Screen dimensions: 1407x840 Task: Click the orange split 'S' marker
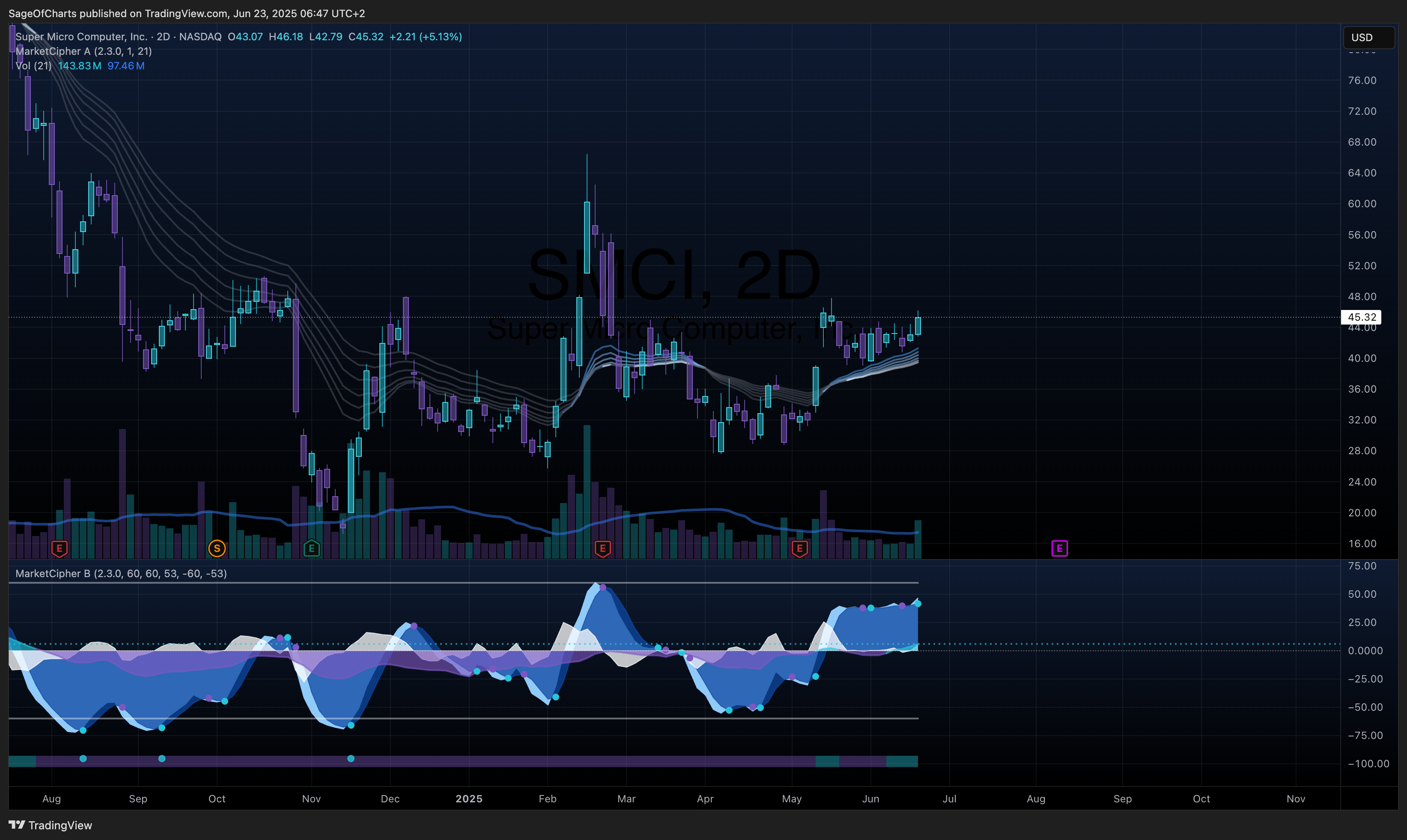[x=217, y=548]
